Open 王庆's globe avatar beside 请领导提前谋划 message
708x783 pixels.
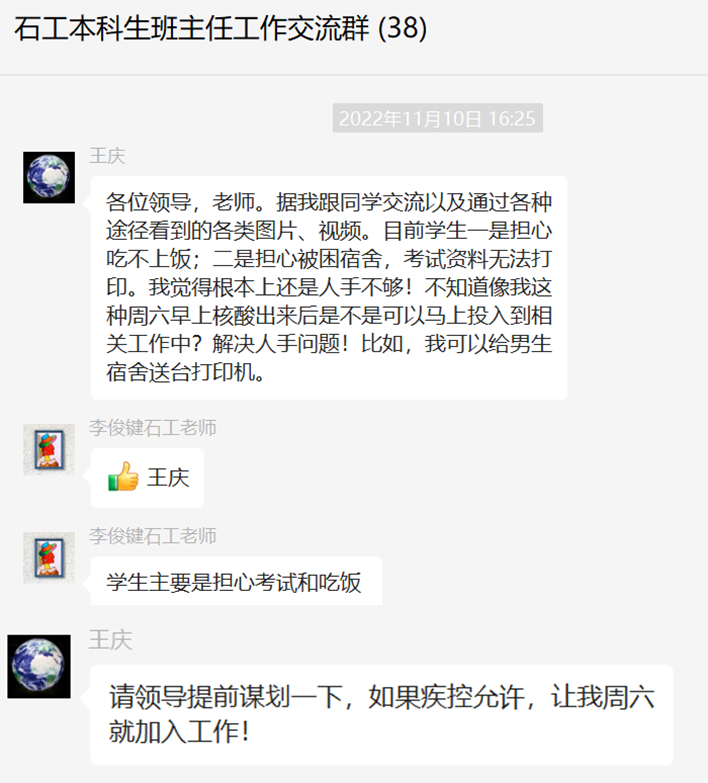click(39, 666)
